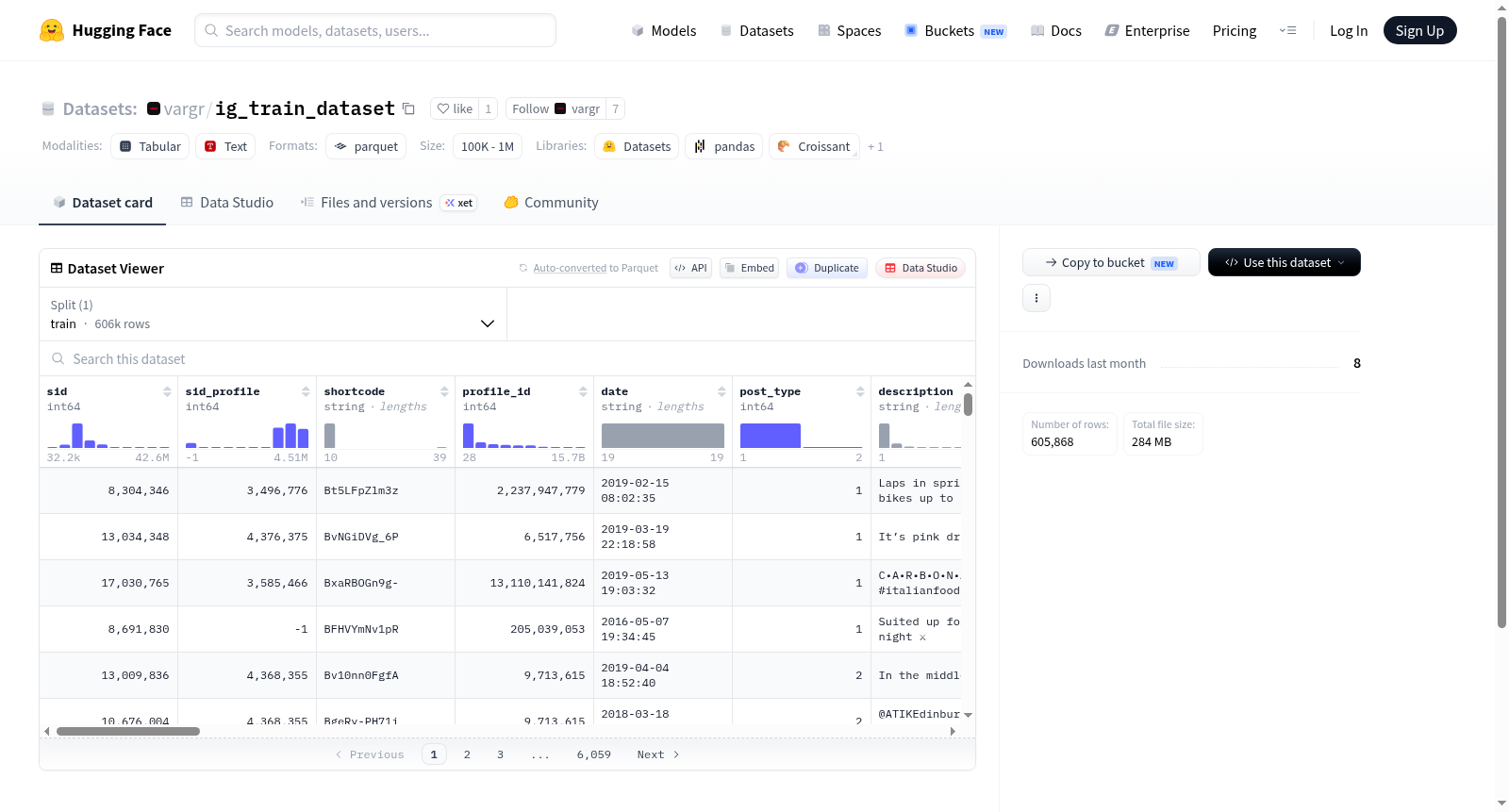Open the Models menu item
This screenshot has height=812, width=1509.
point(664,30)
